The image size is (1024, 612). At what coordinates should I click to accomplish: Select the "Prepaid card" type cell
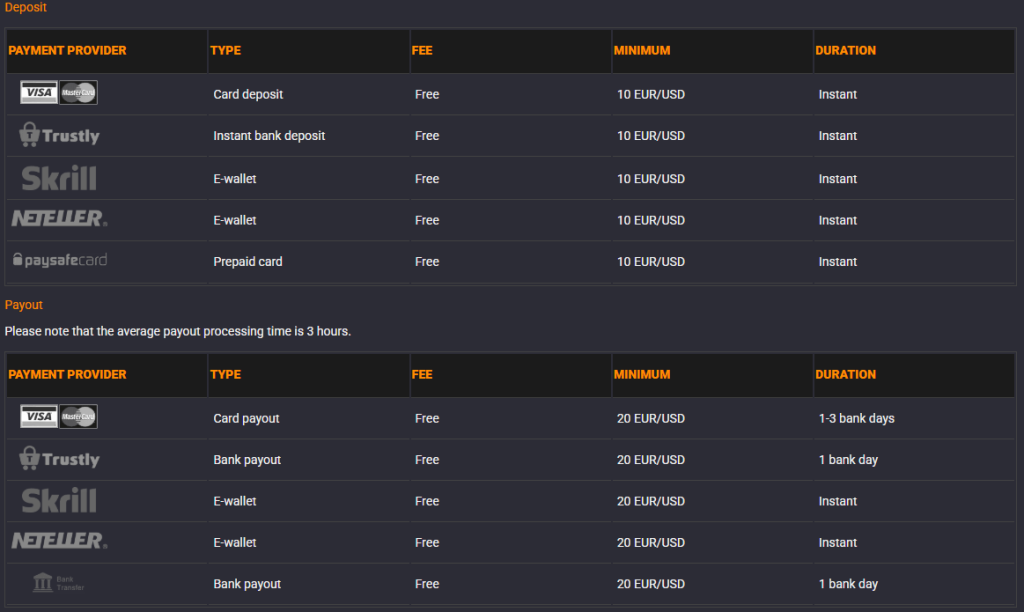coord(248,262)
